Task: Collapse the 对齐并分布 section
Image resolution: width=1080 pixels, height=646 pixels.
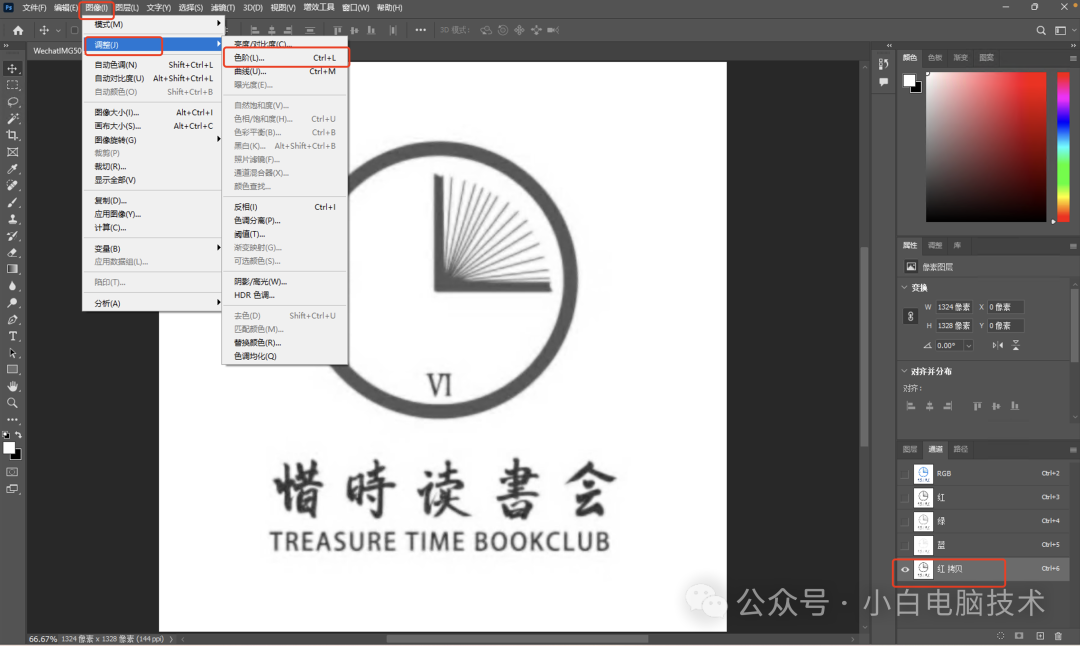Action: [904, 371]
